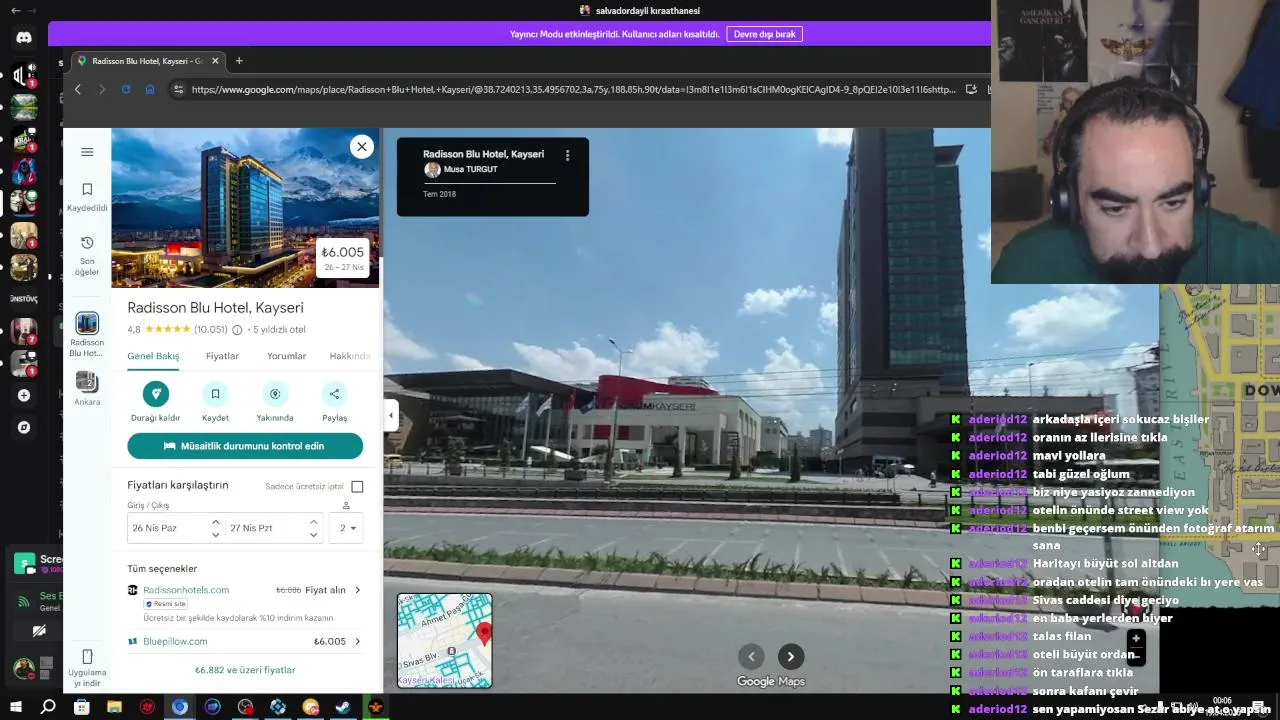Open Windows taskbar search
1280x720 pixels.
pyautogui.click(x=48, y=707)
